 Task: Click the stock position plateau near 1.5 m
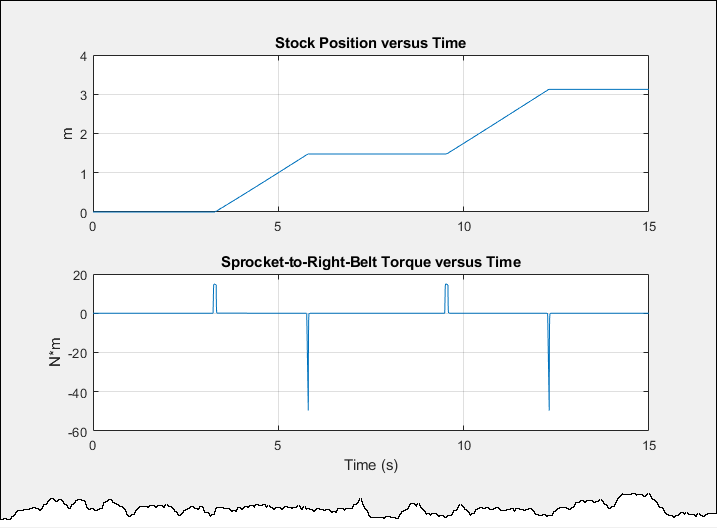(375, 154)
